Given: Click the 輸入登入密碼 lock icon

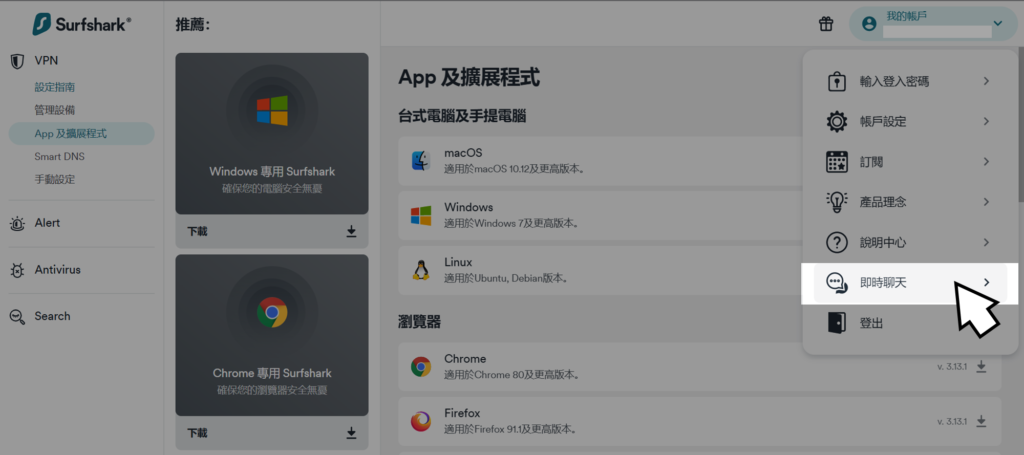Looking at the screenshot, I should coord(837,81).
